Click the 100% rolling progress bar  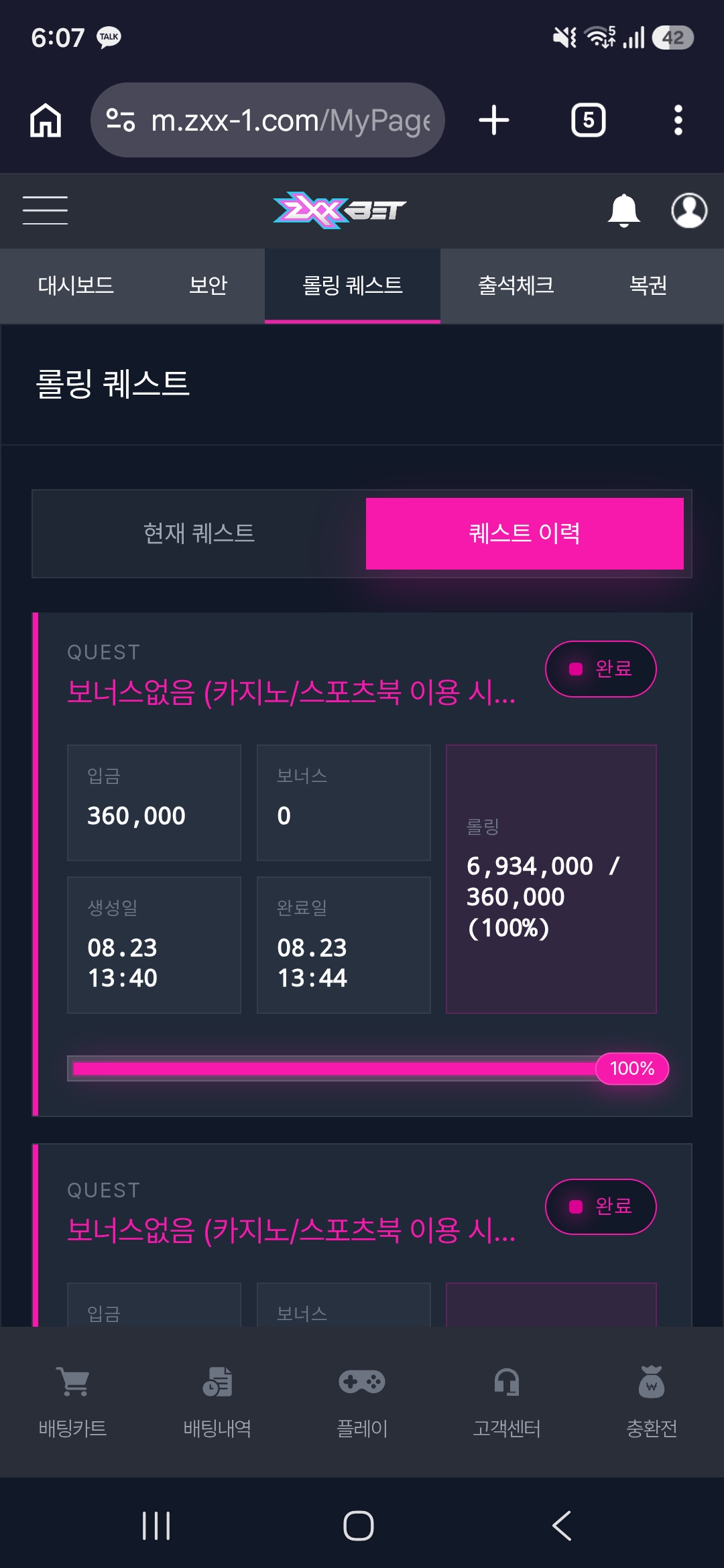[367, 1068]
